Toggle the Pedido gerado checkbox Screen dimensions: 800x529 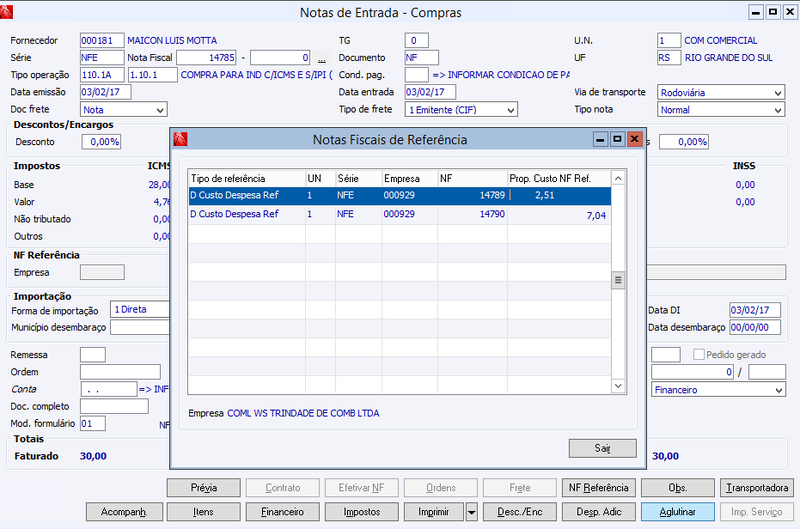pyautogui.click(x=698, y=355)
